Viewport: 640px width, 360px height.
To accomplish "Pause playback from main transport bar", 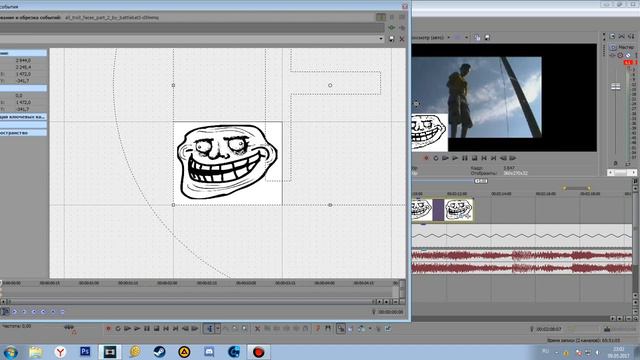I will (x=147, y=328).
